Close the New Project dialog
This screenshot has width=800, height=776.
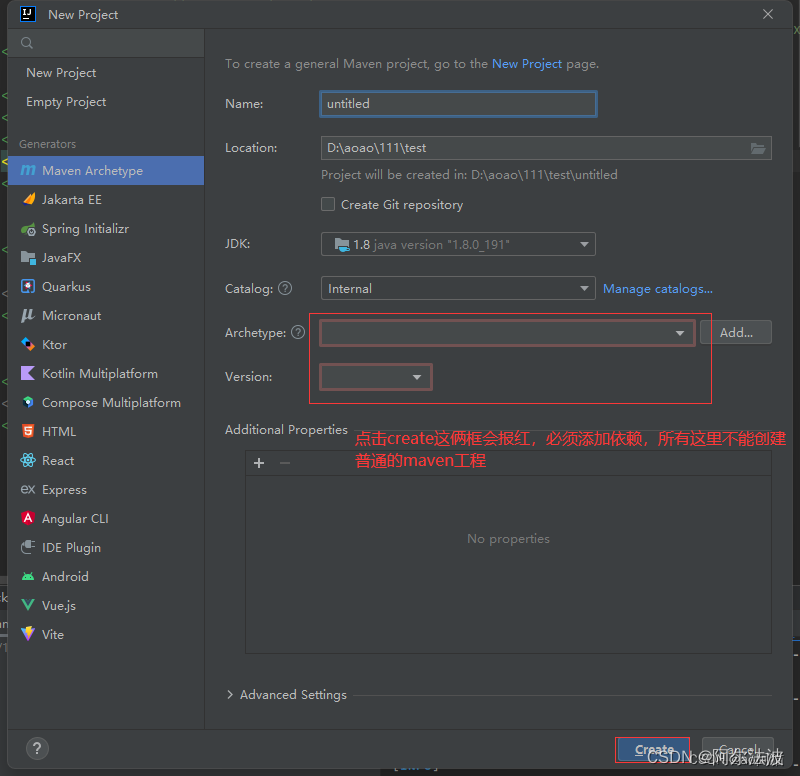click(x=768, y=14)
